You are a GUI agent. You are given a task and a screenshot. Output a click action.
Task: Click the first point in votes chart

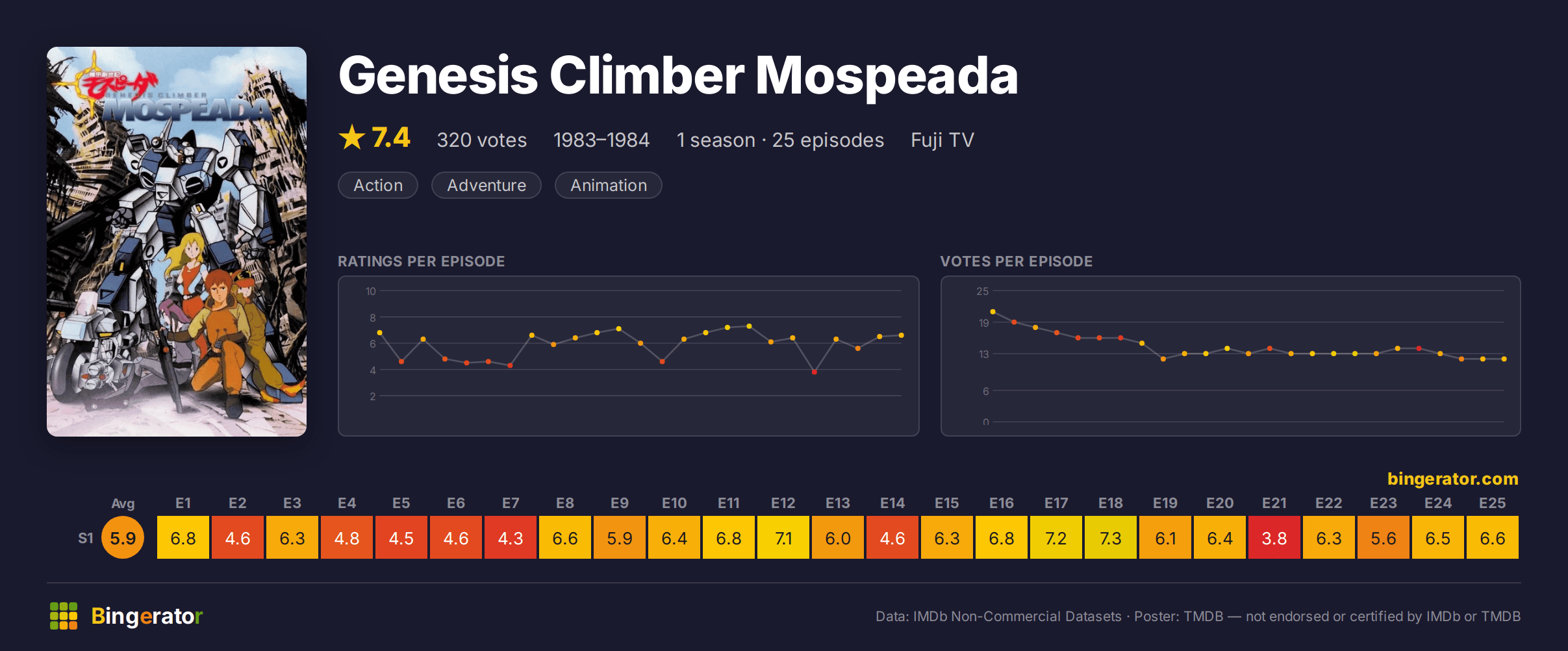point(993,312)
